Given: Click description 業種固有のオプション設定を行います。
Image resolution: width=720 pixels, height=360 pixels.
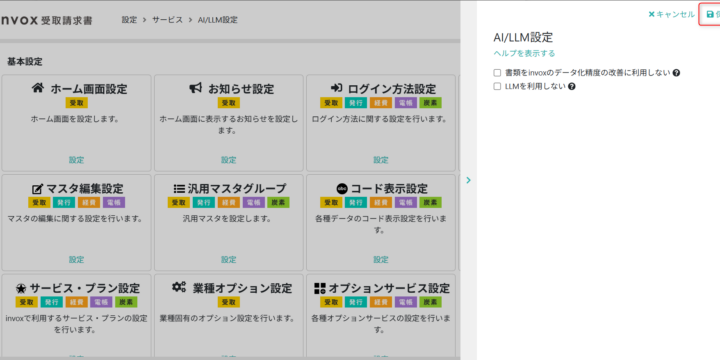Looking at the screenshot, I should 228,318.
